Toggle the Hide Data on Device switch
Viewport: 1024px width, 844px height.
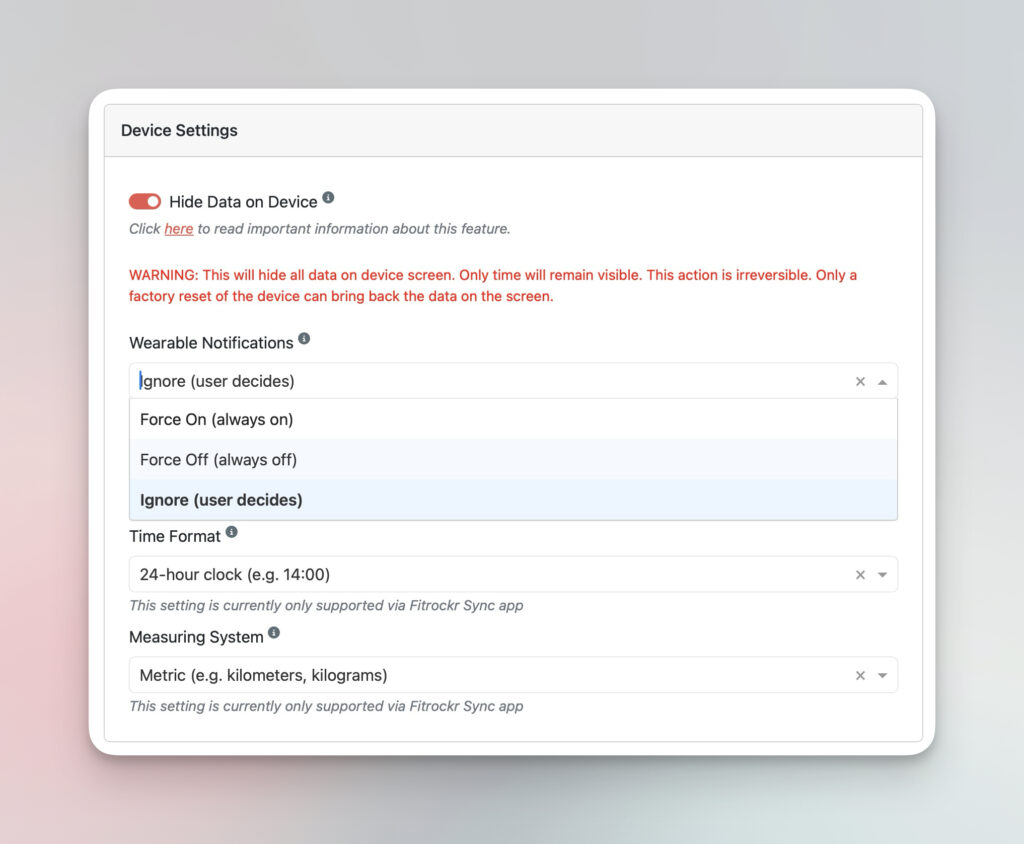(x=145, y=202)
